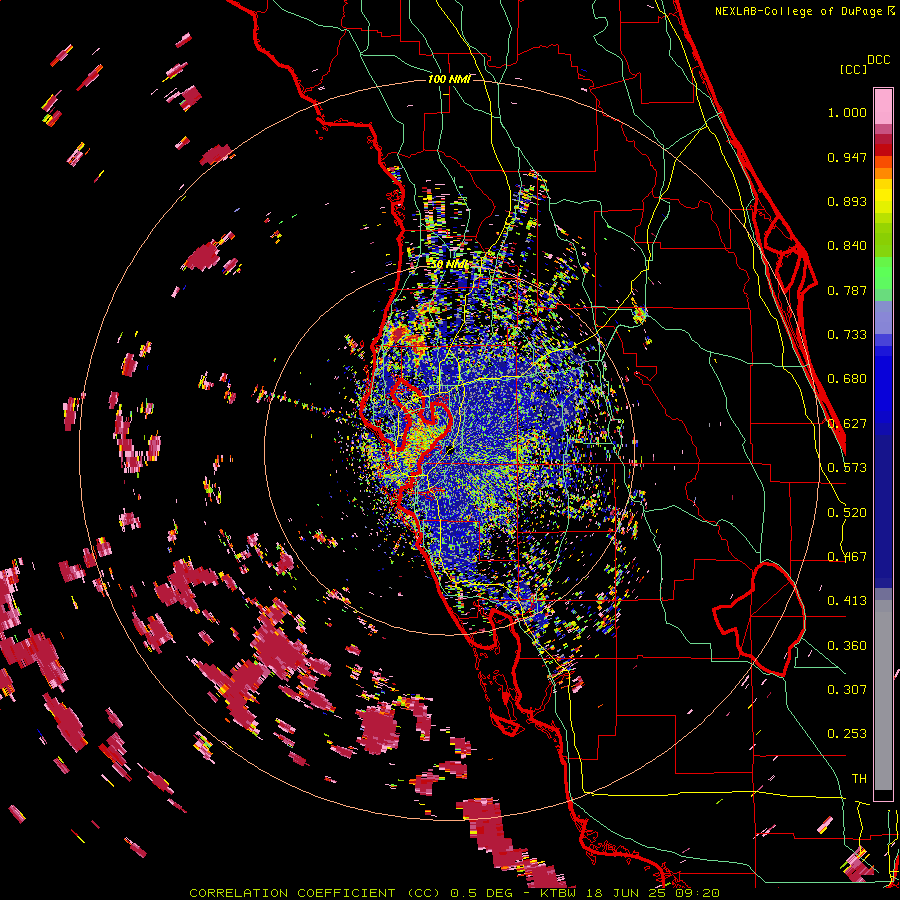900x900 pixels.
Task: Click the DCC product label
Action: pos(878,60)
